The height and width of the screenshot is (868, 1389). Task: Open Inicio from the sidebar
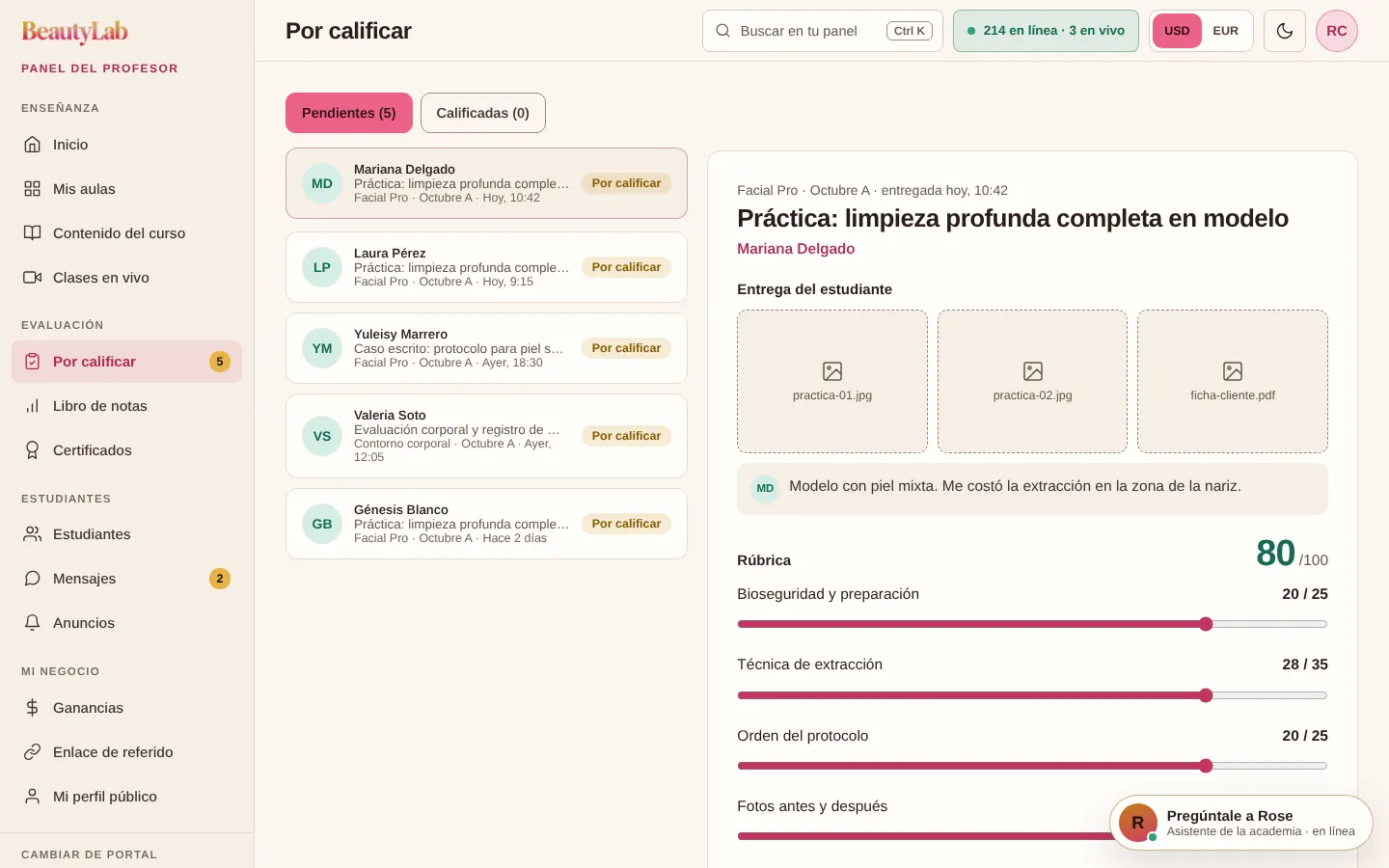tap(126, 145)
